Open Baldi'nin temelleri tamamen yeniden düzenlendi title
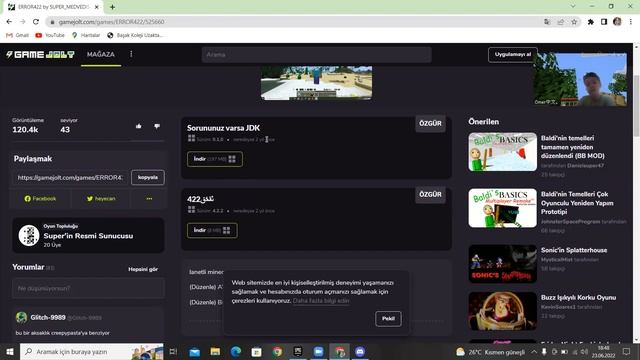640x360 pixels. 573,147
